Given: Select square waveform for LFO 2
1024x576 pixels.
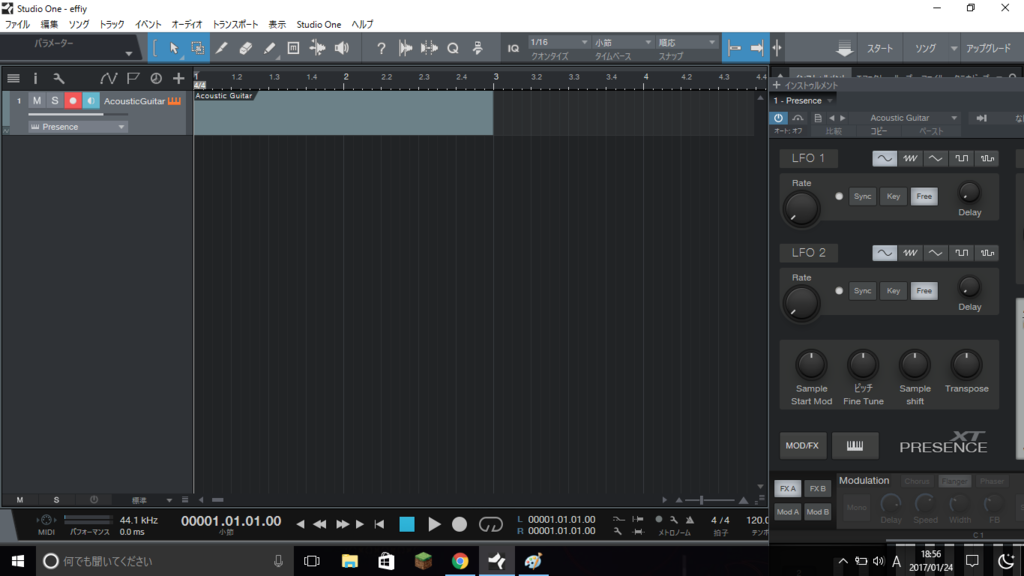Looking at the screenshot, I should point(961,253).
